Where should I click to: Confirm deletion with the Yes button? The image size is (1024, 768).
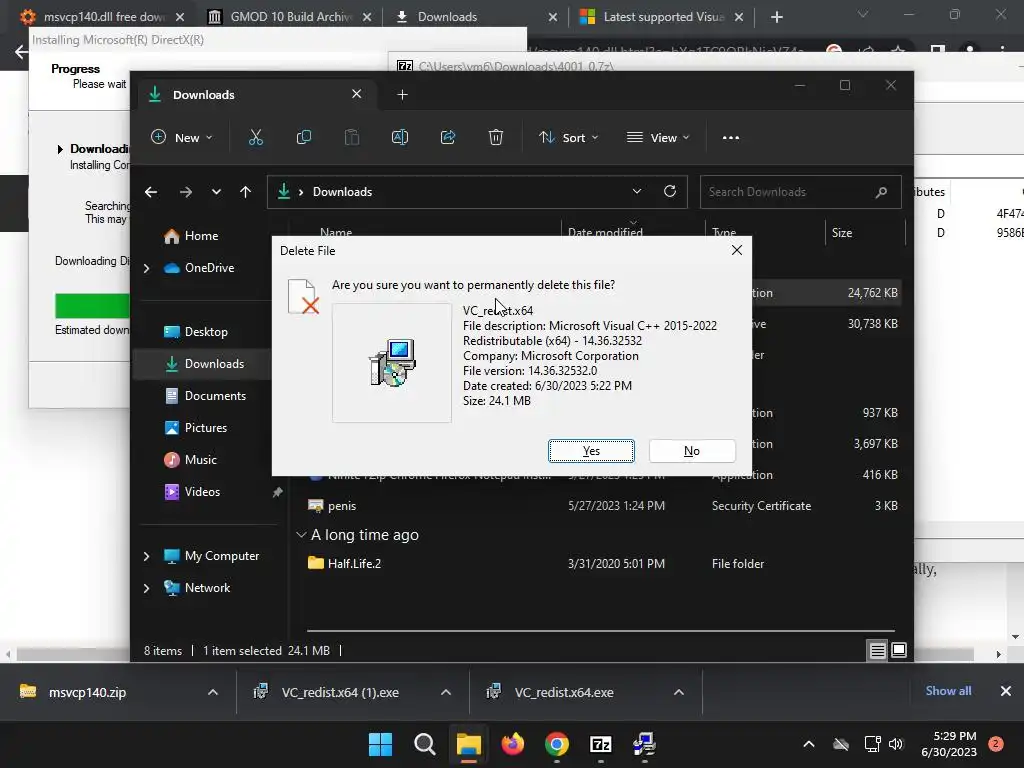pos(591,451)
